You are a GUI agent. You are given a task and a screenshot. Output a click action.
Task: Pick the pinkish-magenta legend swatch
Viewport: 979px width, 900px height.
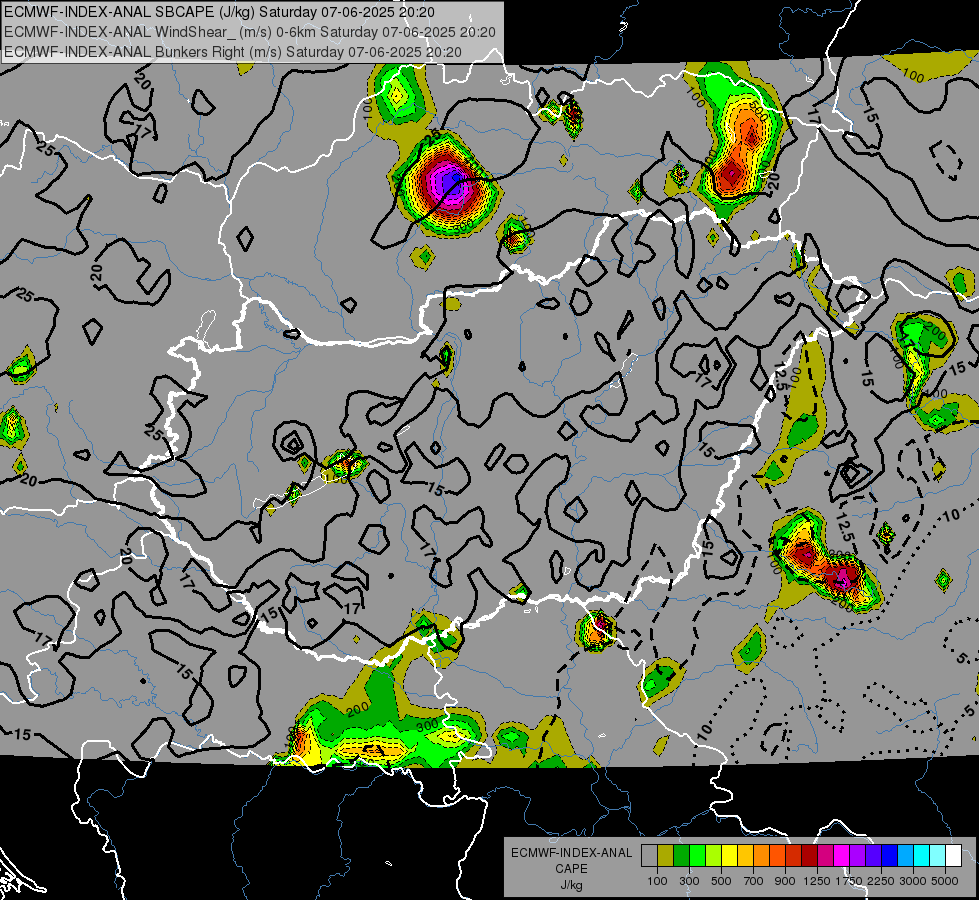click(825, 855)
